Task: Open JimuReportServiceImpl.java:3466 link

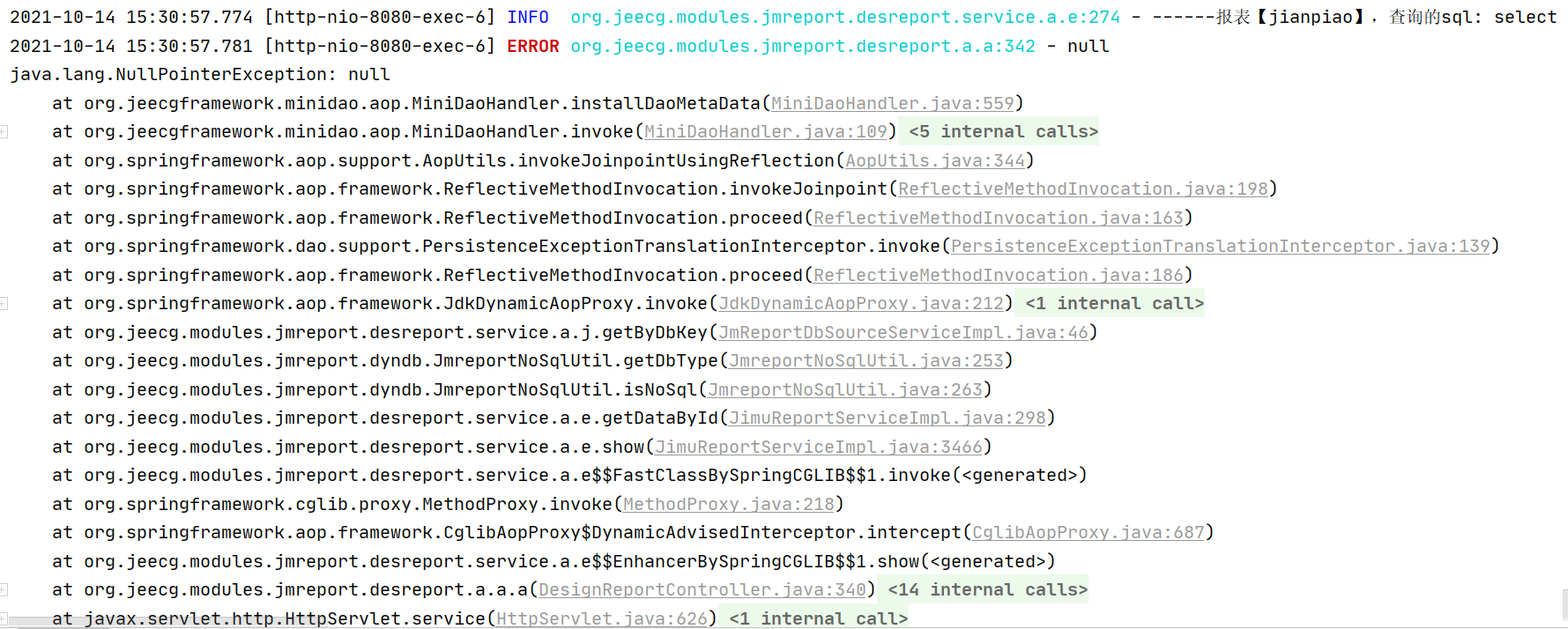Action: pyautogui.click(x=819, y=447)
